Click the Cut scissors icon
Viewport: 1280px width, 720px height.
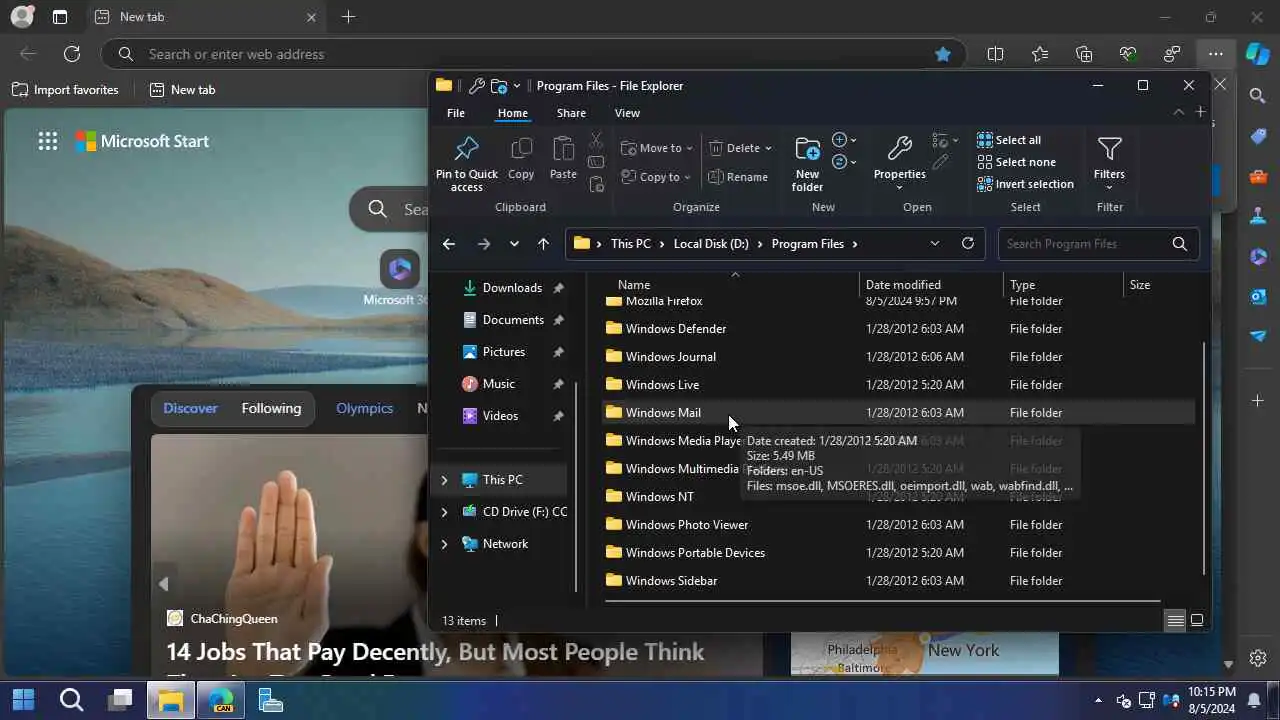pyautogui.click(x=596, y=140)
